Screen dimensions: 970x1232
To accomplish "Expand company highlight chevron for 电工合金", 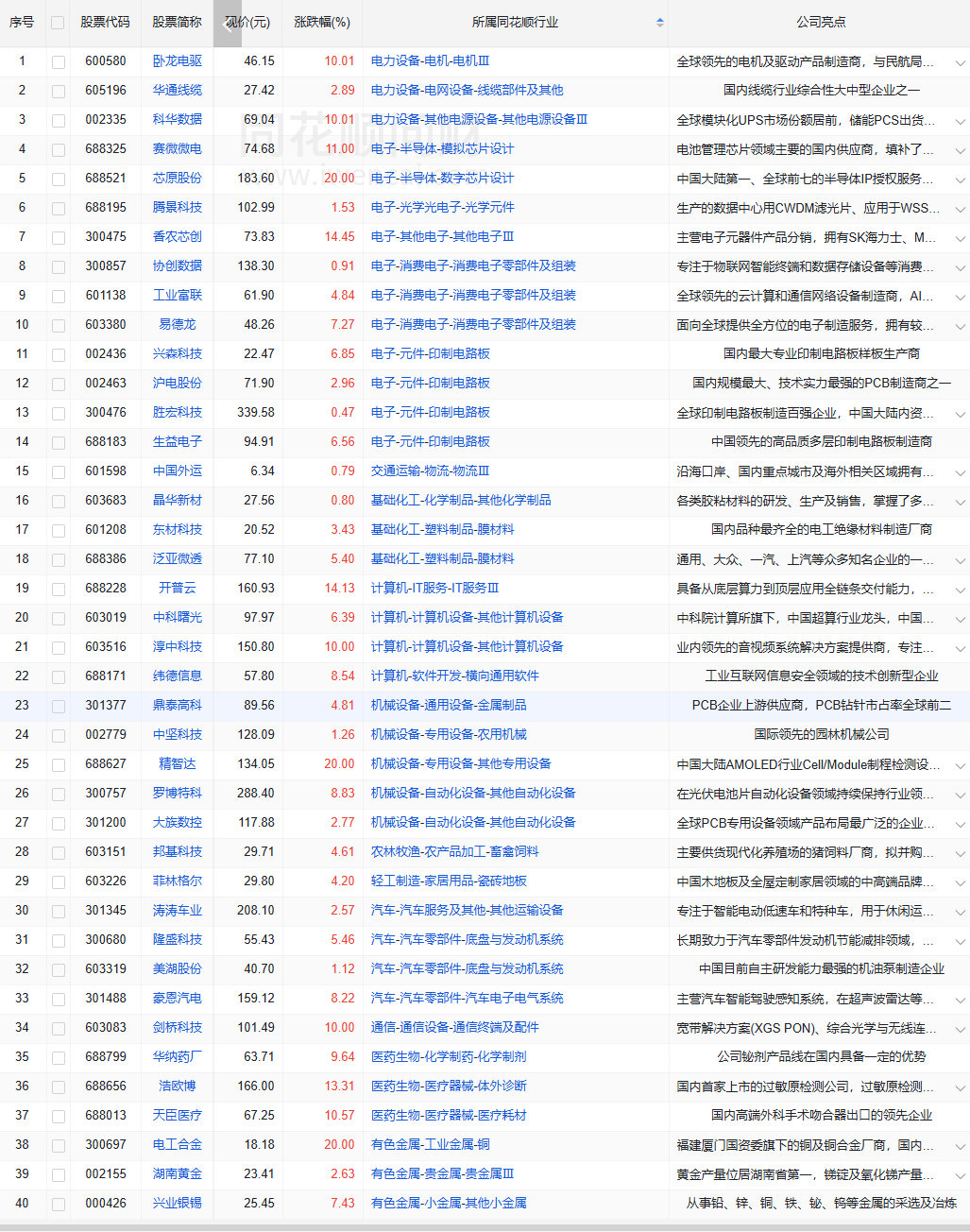I will [x=960, y=1146].
